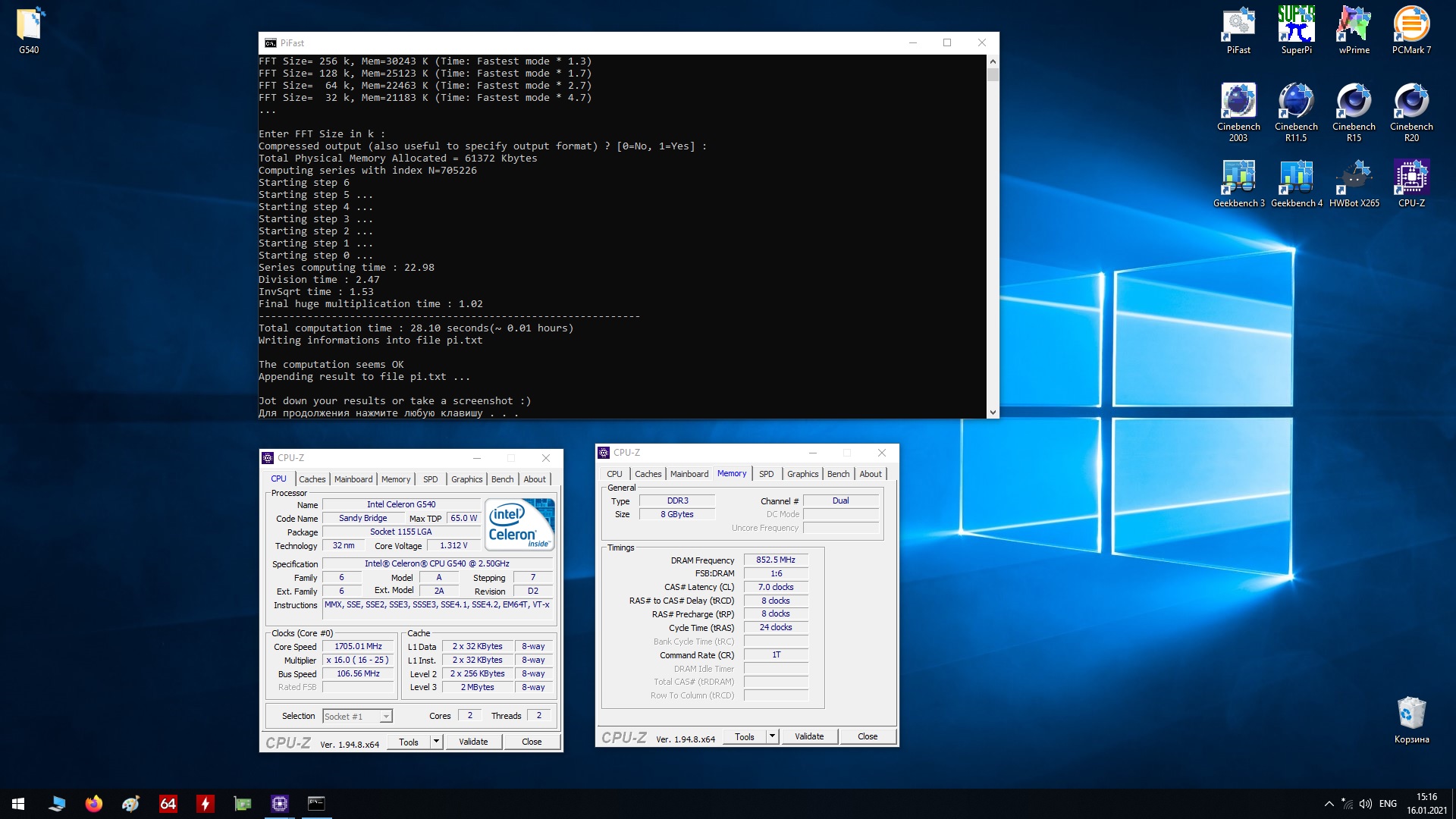Open the ENG language indicator
1456x819 pixels.
[x=1388, y=804]
